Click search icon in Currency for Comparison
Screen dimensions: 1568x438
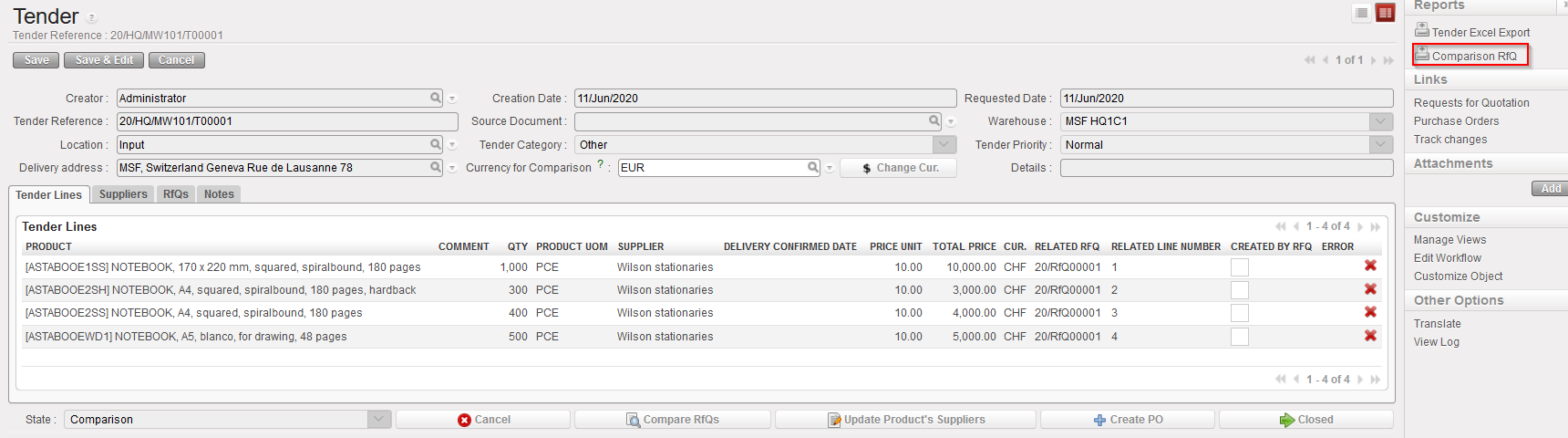click(813, 168)
